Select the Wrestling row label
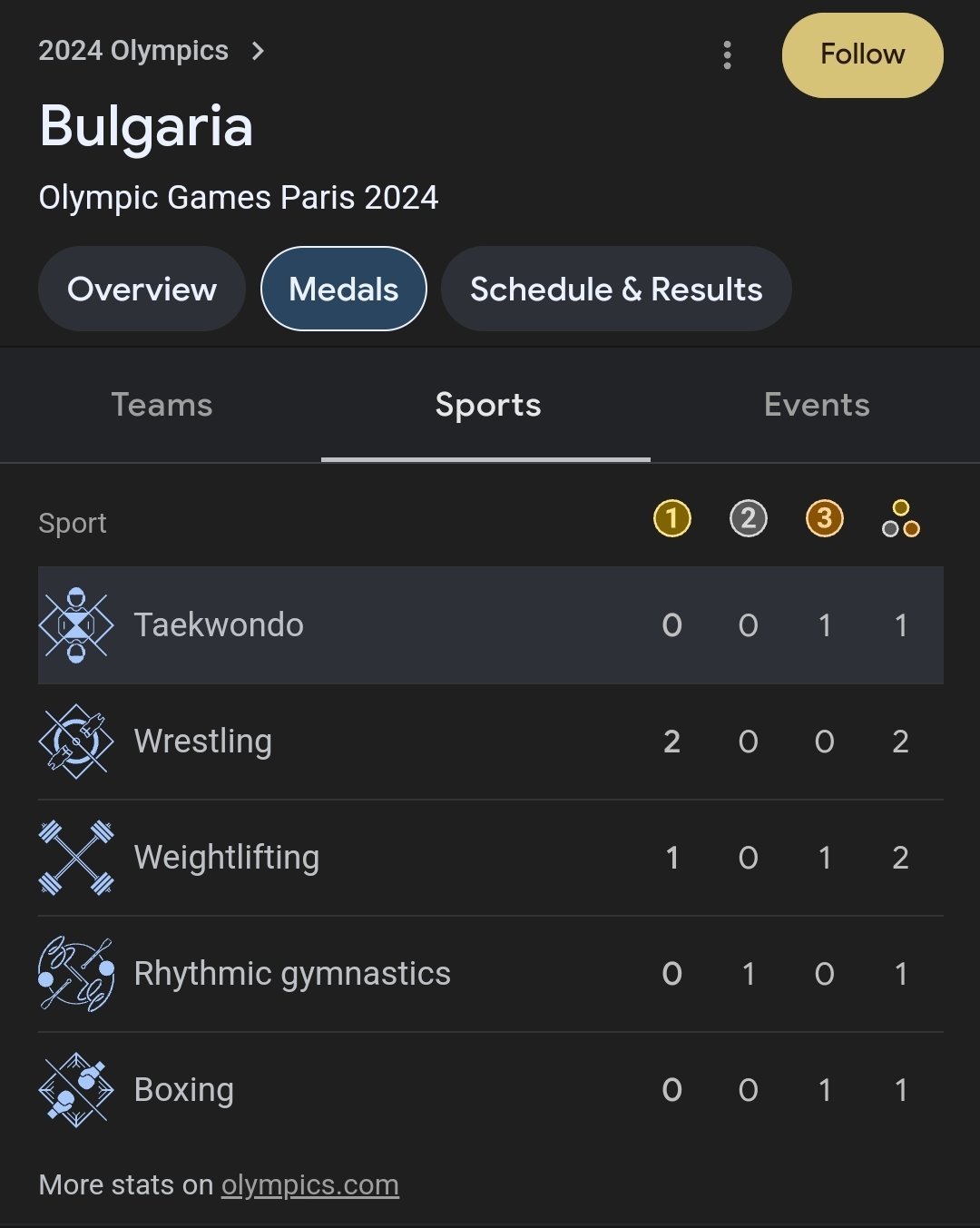Screen dimensions: 980x1228 click(x=203, y=742)
